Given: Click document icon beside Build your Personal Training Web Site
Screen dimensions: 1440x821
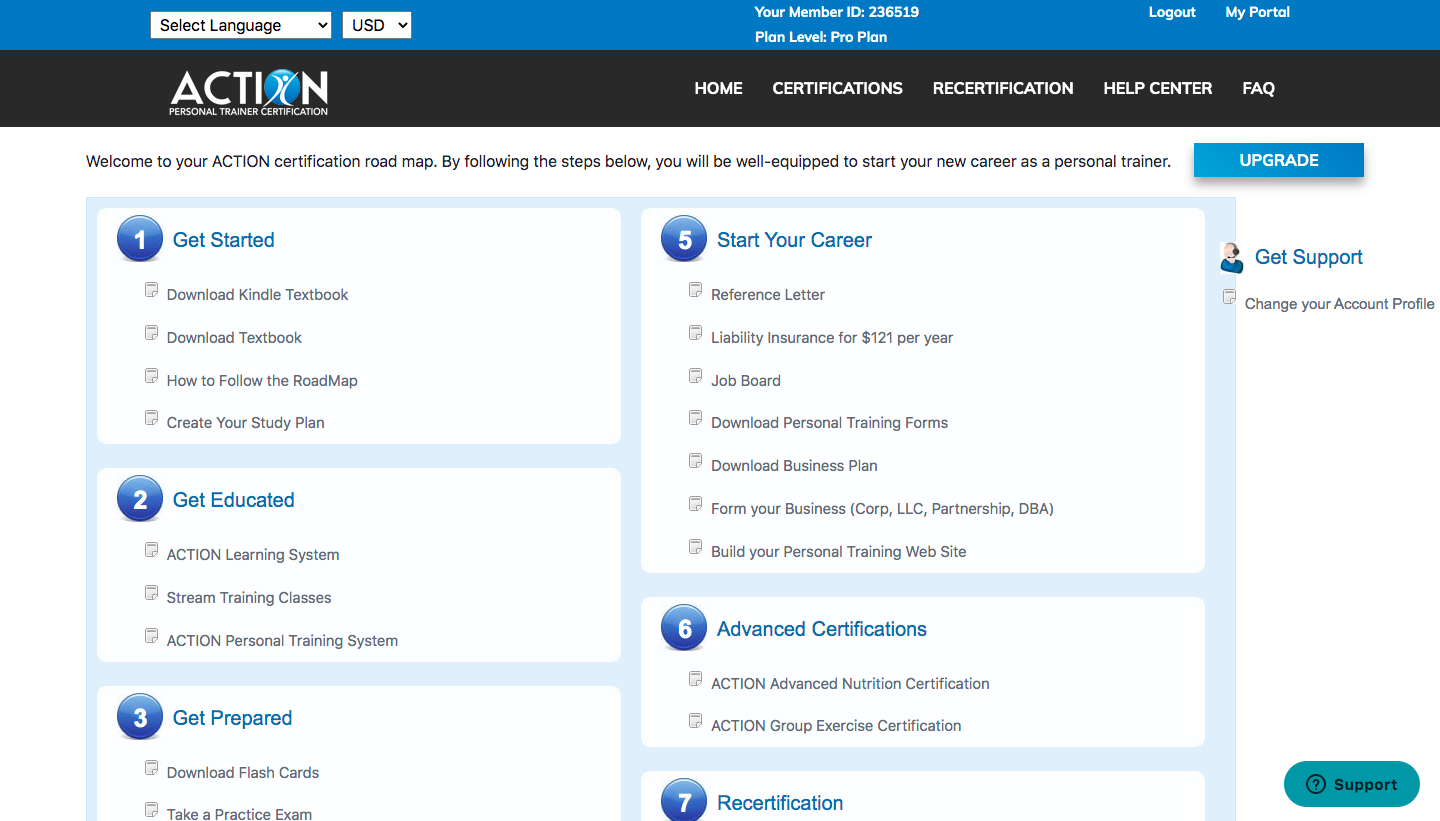Looking at the screenshot, I should click(695, 547).
